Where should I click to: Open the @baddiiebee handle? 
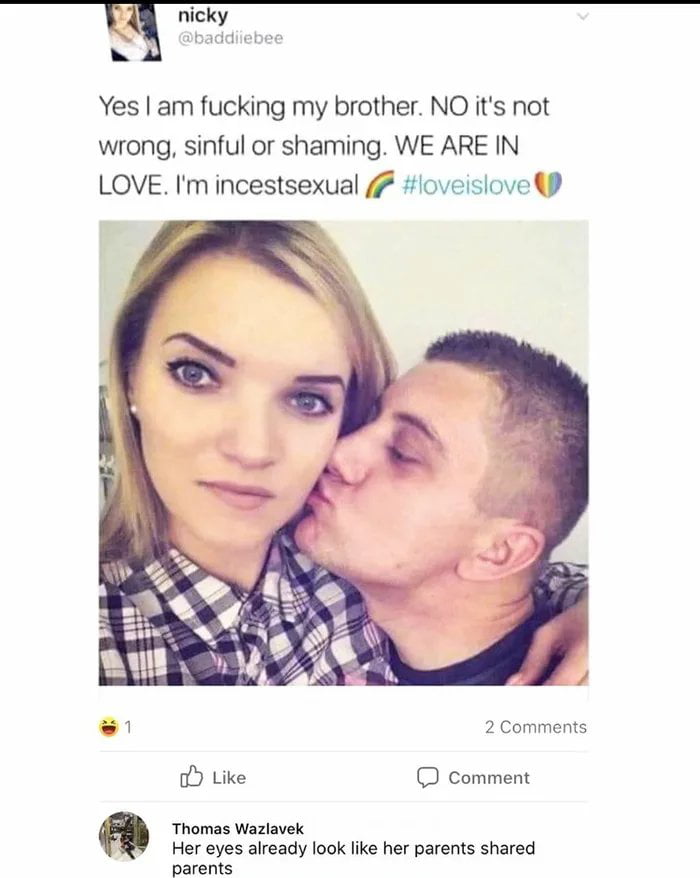point(230,38)
